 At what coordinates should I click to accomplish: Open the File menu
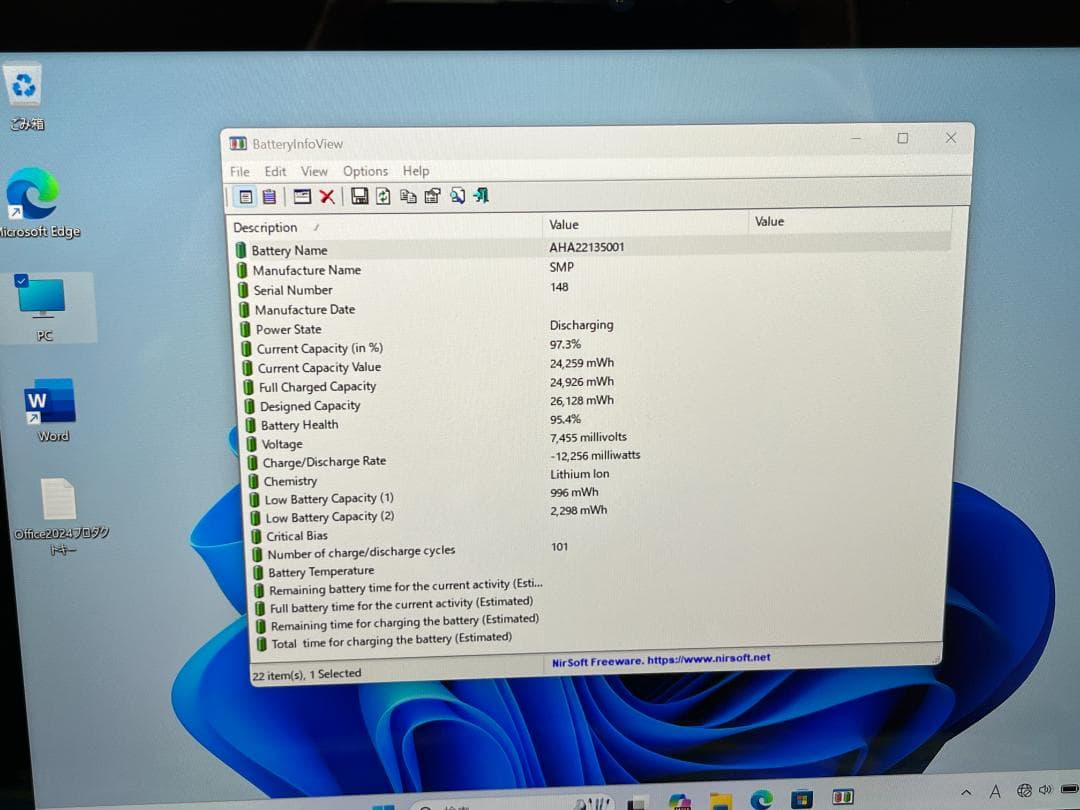pyautogui.click(x=240, y=172)
